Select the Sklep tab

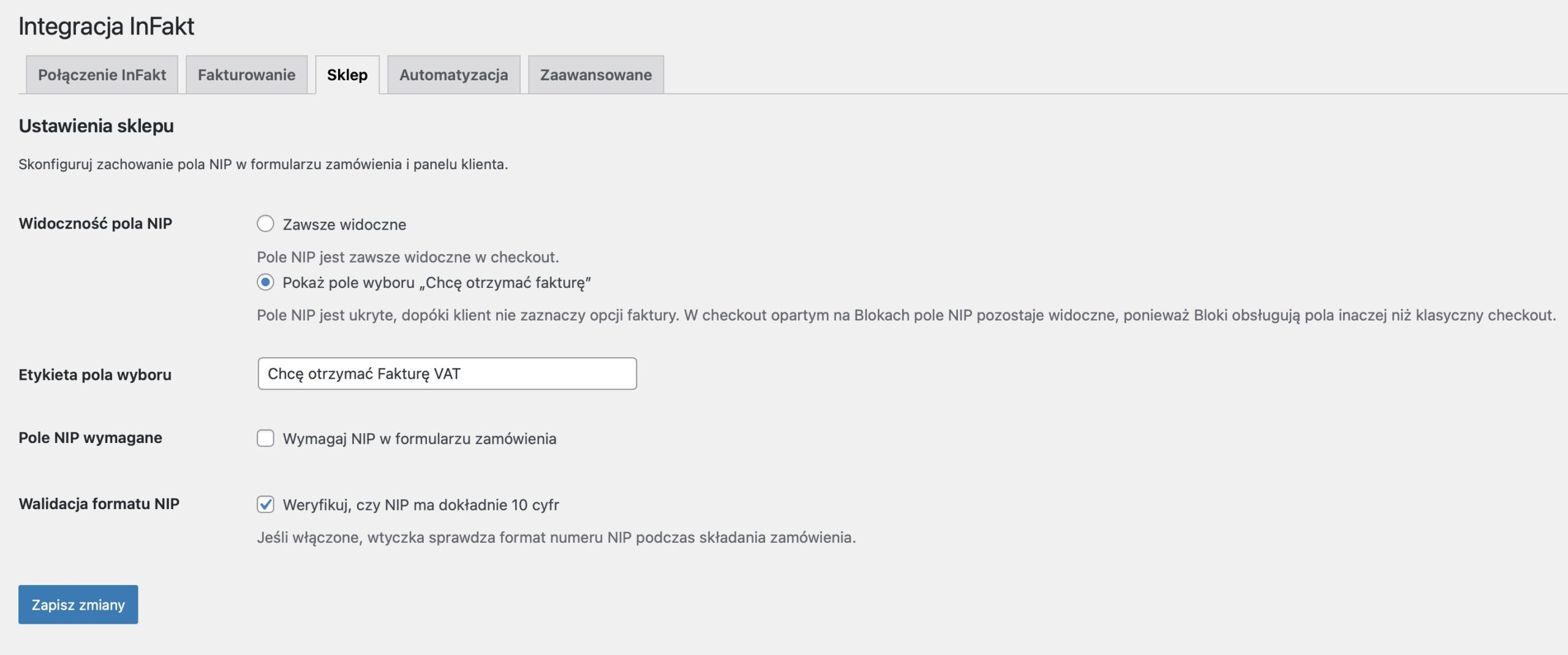coord(347,75)
